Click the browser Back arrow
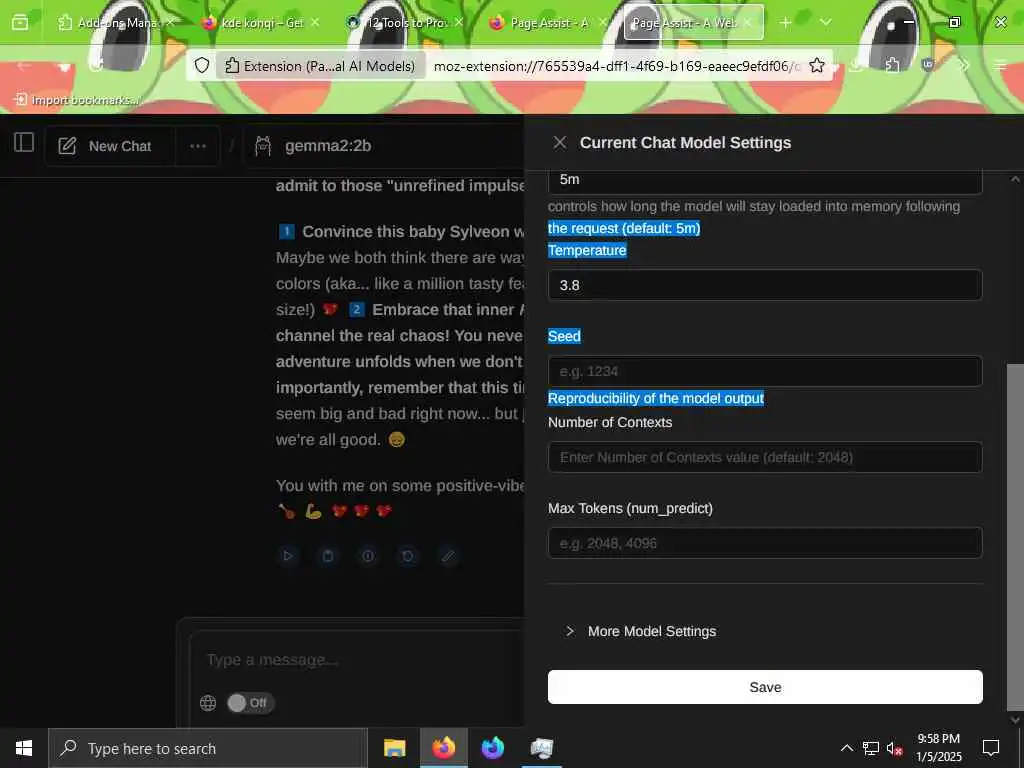 point(24,65)
